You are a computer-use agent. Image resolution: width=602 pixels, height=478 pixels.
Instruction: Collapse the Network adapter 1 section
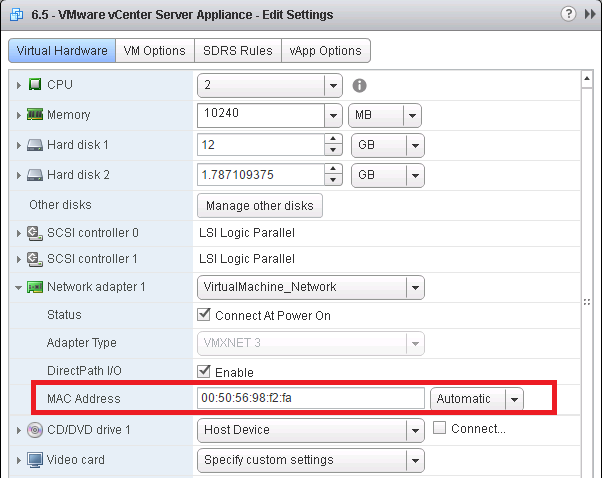click(18, 287)
